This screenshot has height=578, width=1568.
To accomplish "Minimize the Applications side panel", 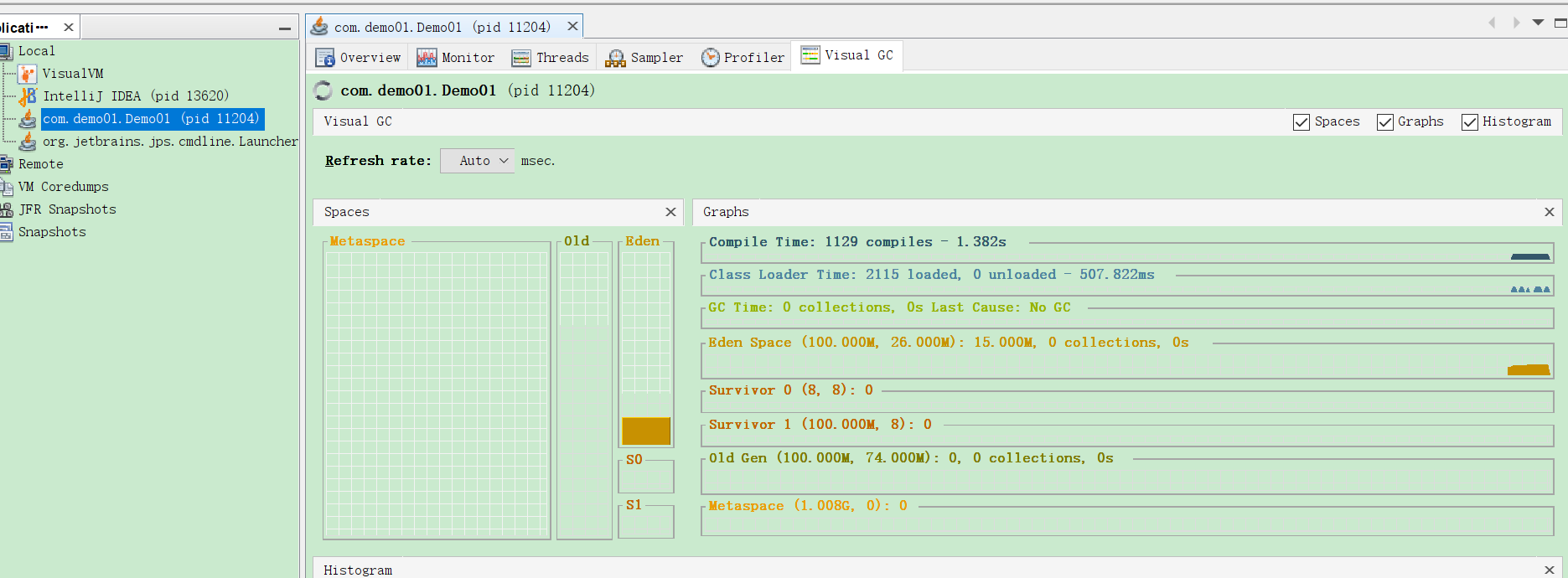I will click(x=285, y=28).
